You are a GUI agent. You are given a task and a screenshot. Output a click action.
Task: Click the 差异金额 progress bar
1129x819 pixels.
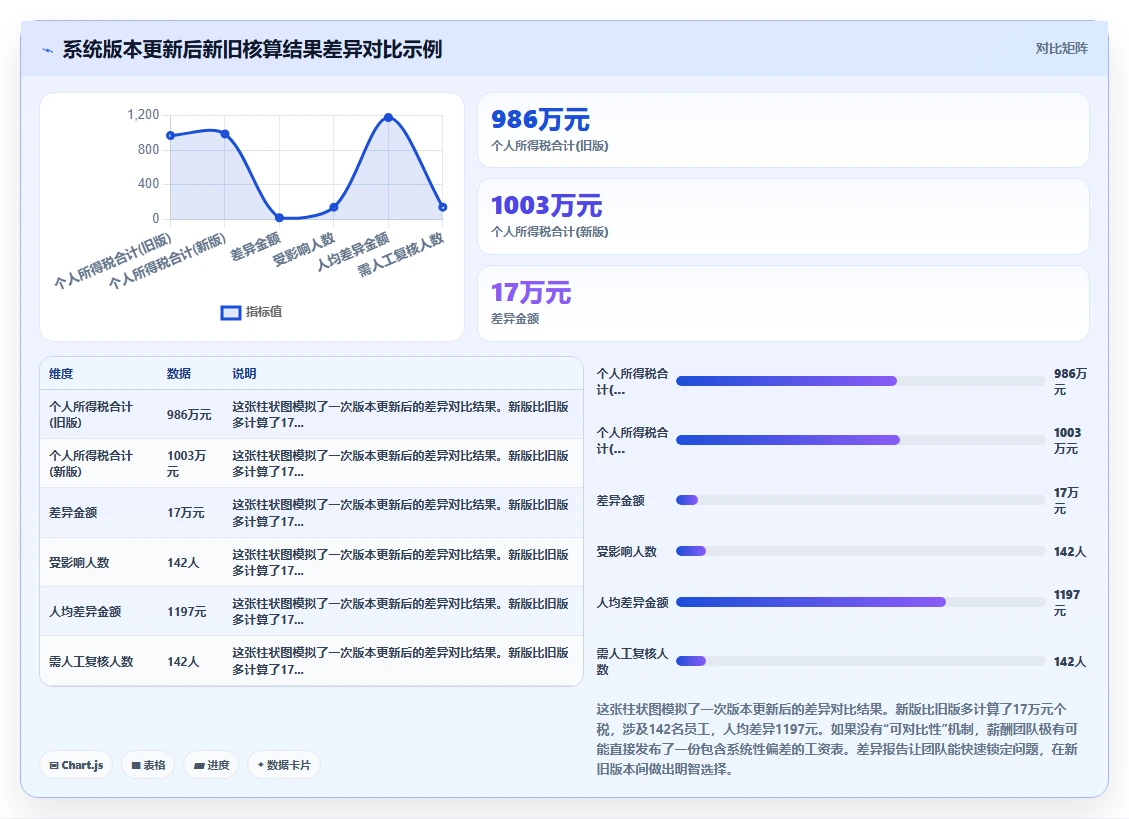860,500
